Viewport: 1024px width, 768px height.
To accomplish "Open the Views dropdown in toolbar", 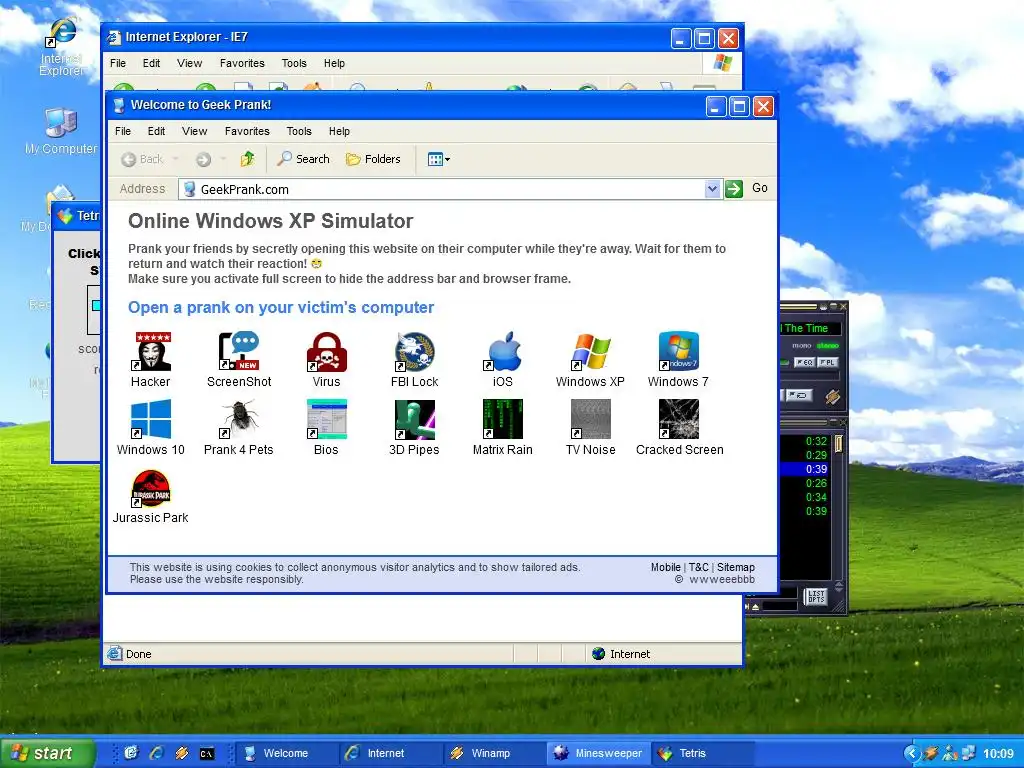I will coord(438,159).
